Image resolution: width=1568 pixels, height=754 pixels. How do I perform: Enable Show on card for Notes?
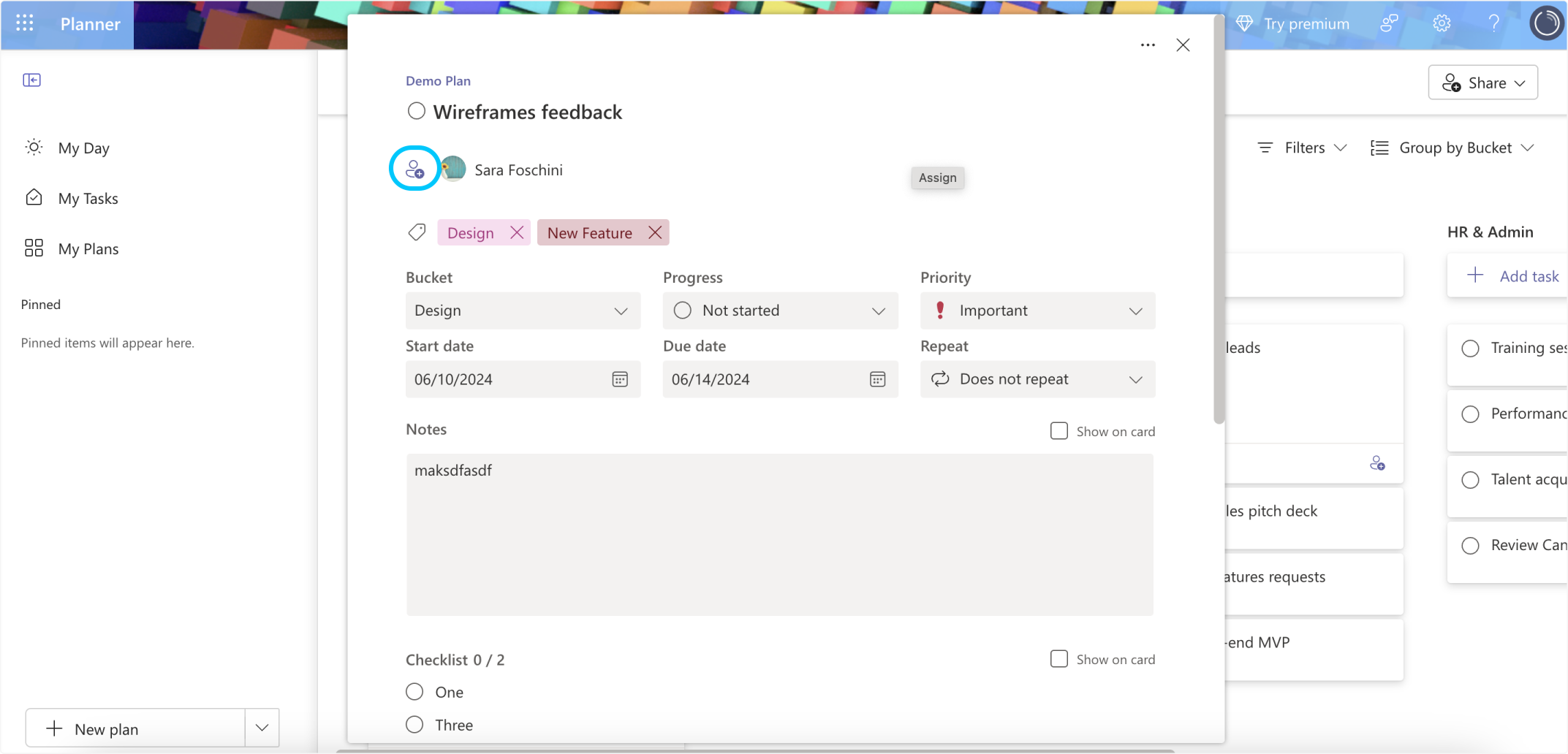(x=1058, y=430)
